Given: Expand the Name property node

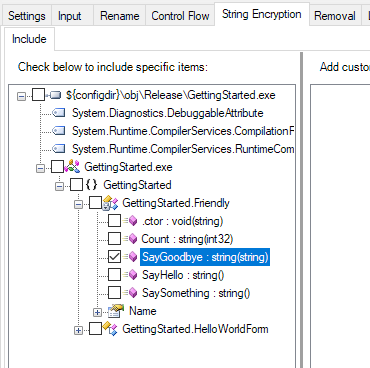Looking at the screenshot, I should (97, 312).
